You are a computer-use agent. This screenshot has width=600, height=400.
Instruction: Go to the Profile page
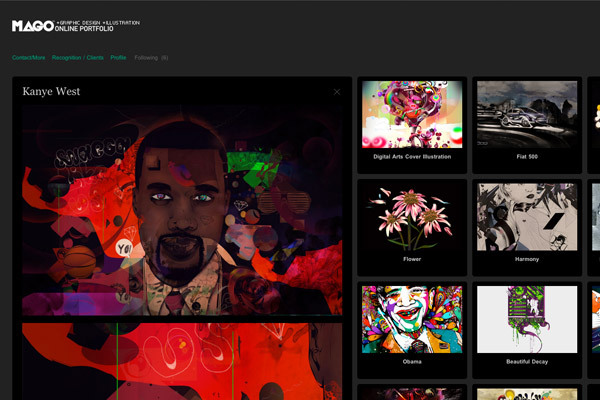(x=118, y=58)
